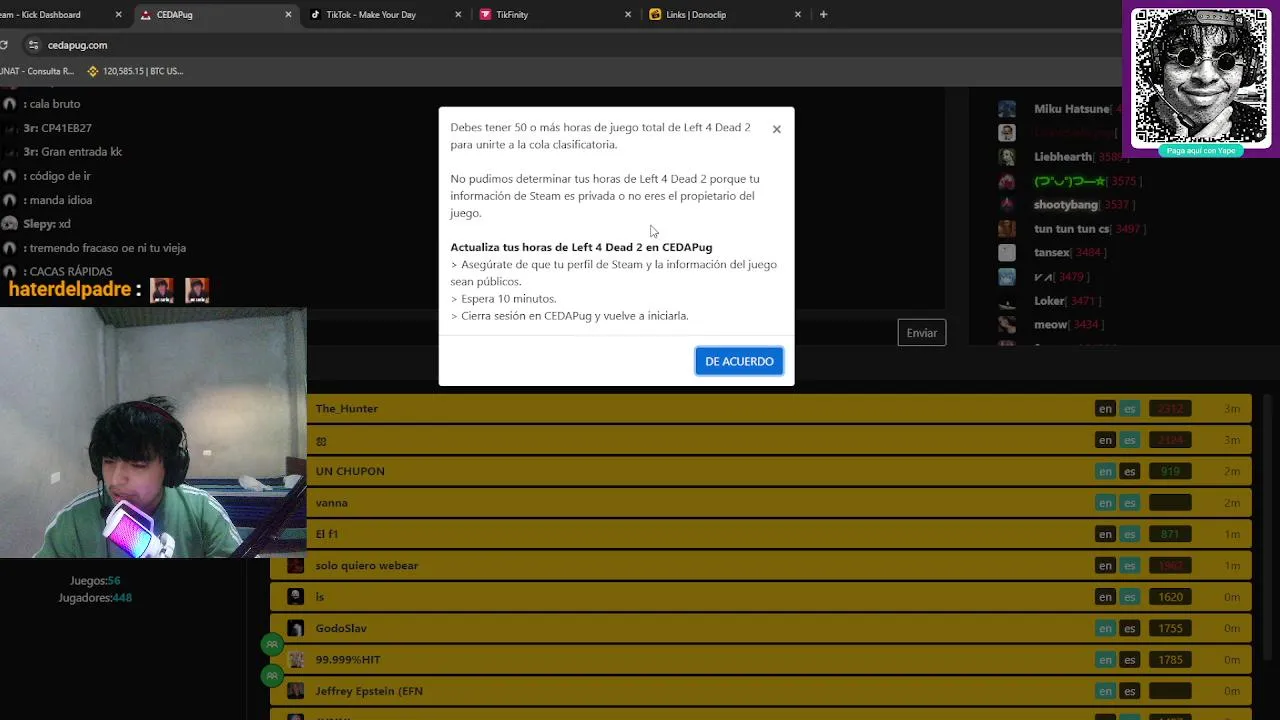This screenshot has width=1280, height=720.
Task: Confirm the dialog with DE ACUERDO
Action: click(x=739, y=361)
